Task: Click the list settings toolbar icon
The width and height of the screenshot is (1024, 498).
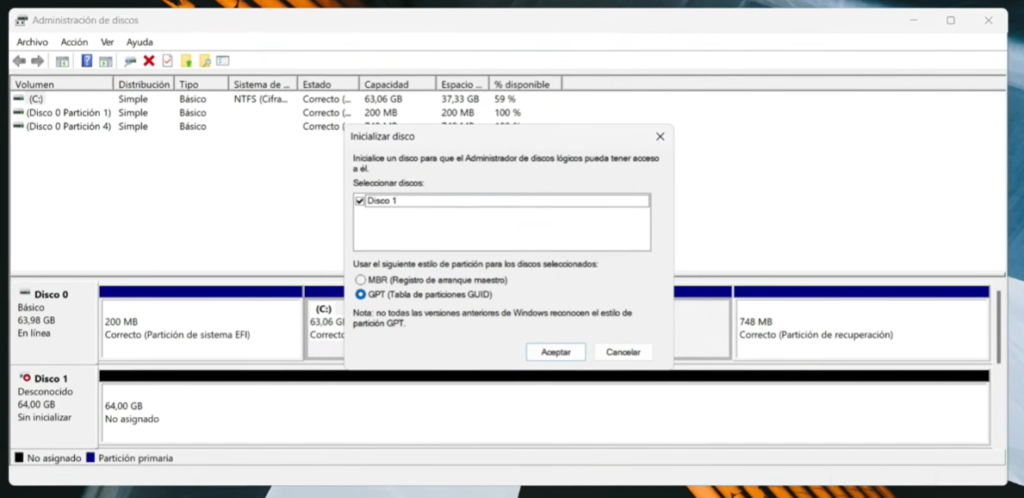Action: (223, 61)
